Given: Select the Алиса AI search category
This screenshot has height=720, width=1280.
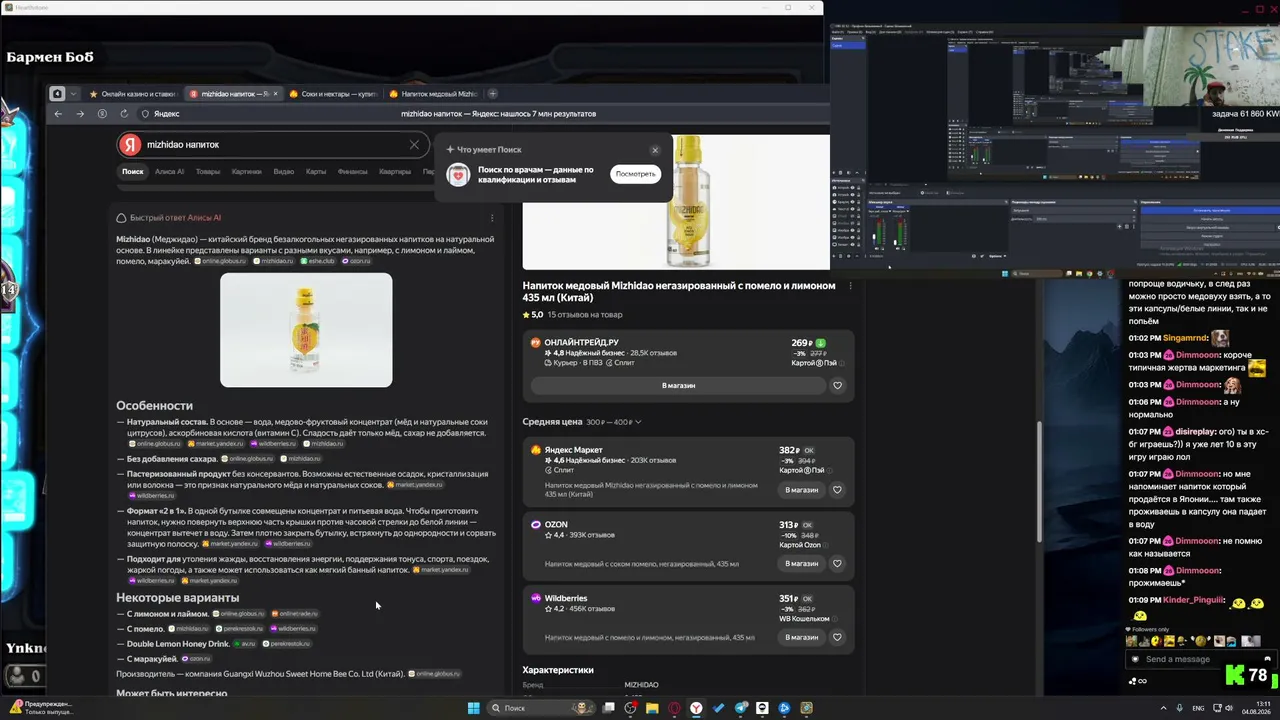Looking at the screenshot, I should 169,172.
